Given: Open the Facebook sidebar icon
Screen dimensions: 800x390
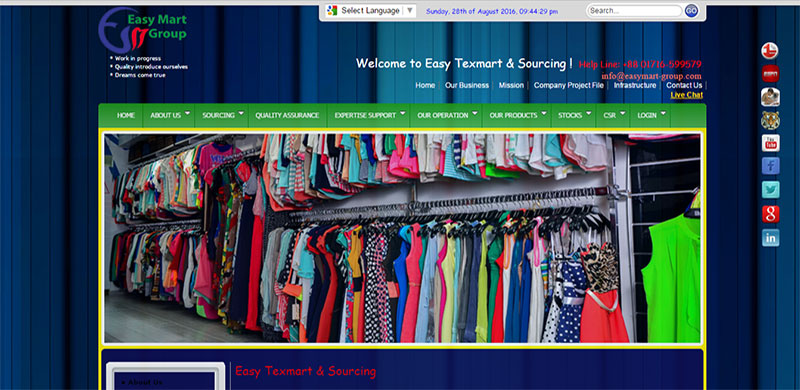Looking at the screenshot, I should [x=770, y=166].
